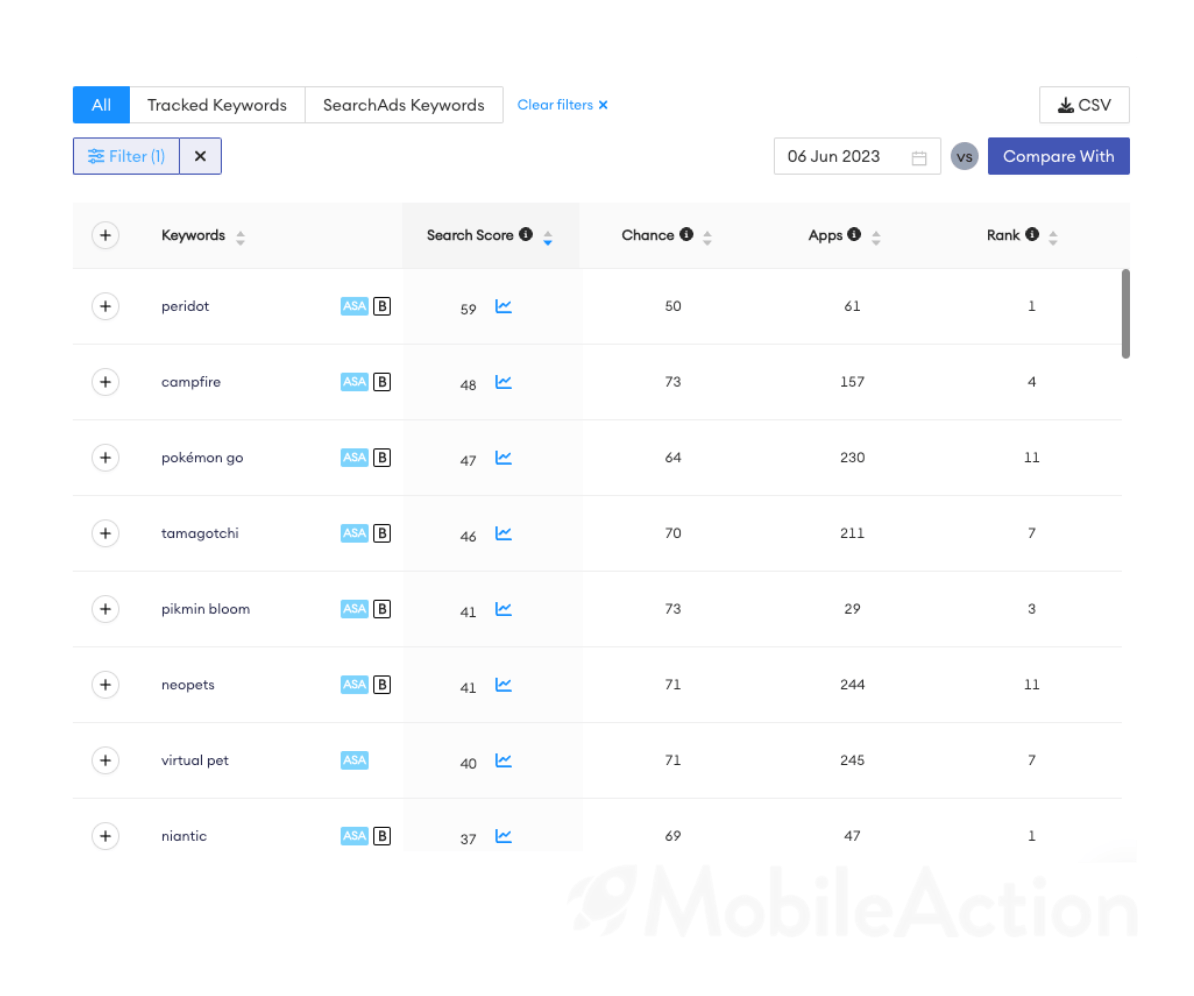Click ASA badge on campfire row
Image resolution: width=1194 pixels, height=996 pixels.
[x=354, y=381]
